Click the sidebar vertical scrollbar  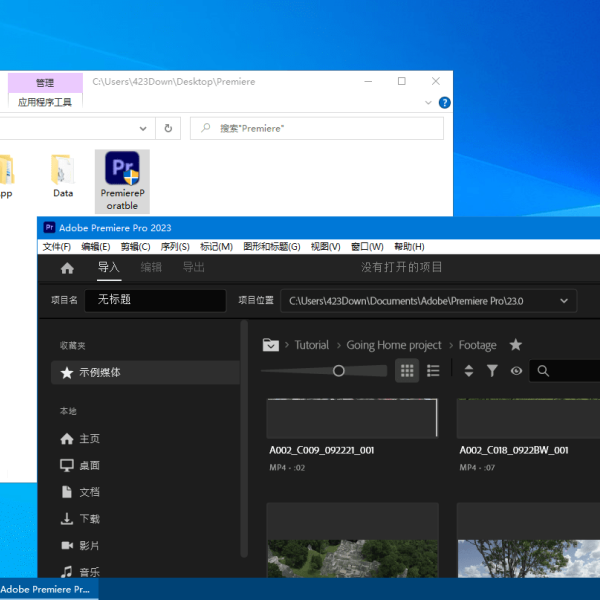click(x=244, y=439)
